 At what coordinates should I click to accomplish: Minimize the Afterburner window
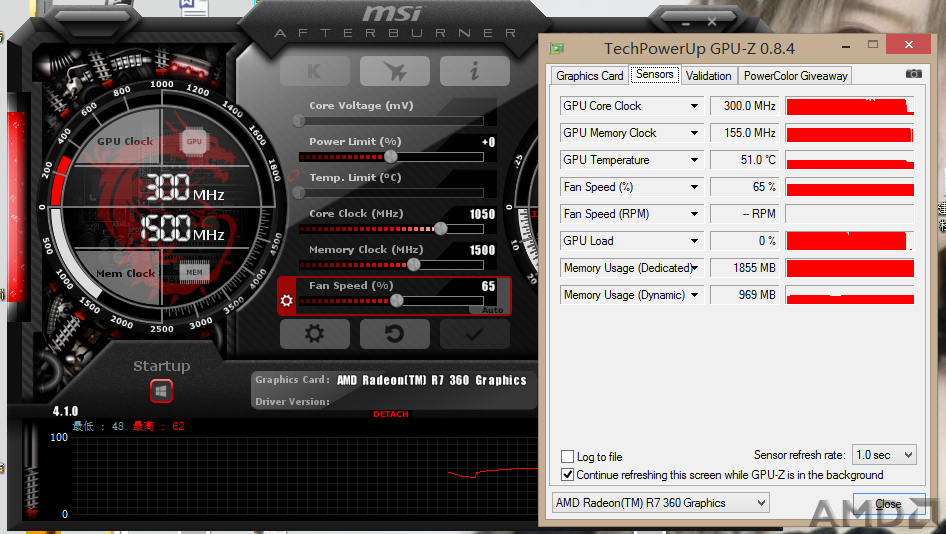click(x=686, y=23)
